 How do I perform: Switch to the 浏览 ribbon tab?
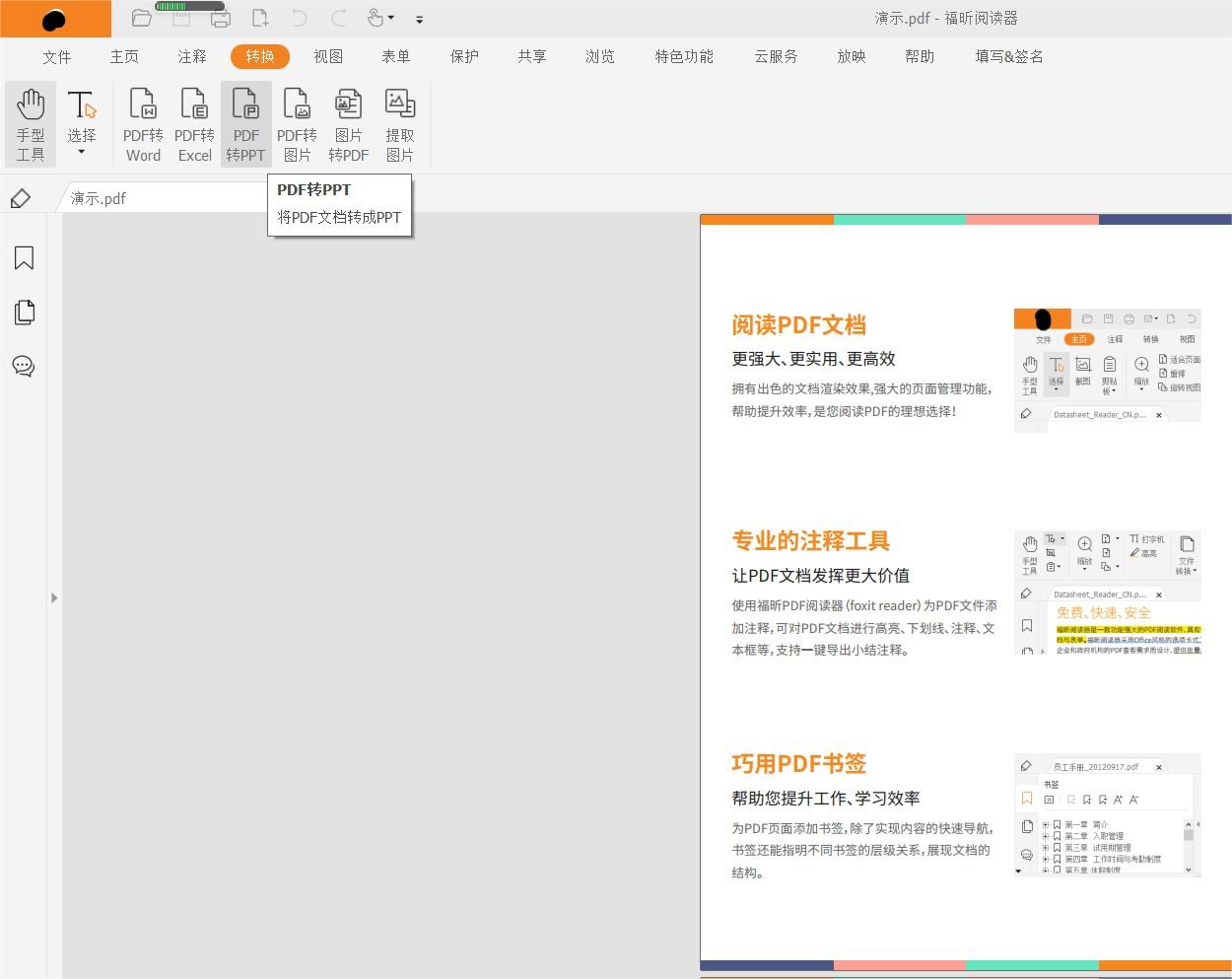[x=600, y=56]
